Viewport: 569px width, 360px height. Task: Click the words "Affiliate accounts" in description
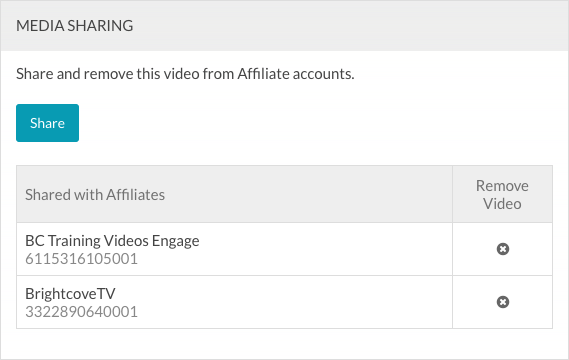[296, 74]
